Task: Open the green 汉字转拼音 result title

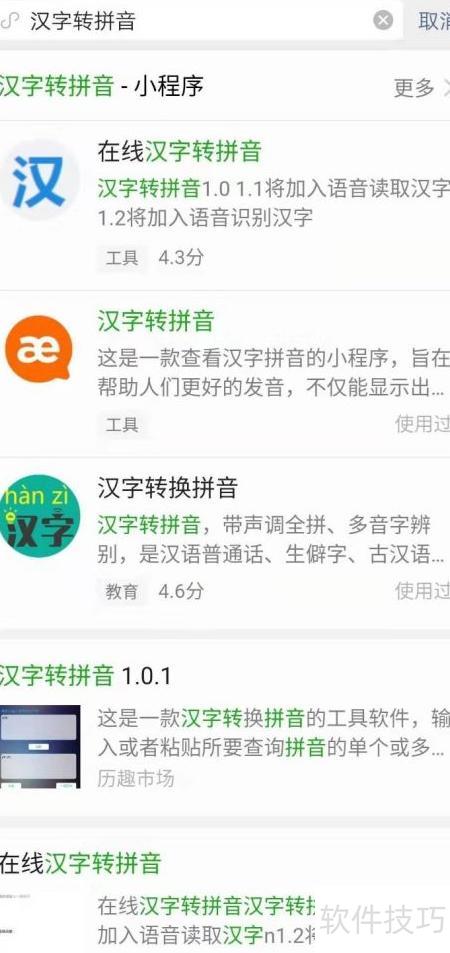Action: 156,320
